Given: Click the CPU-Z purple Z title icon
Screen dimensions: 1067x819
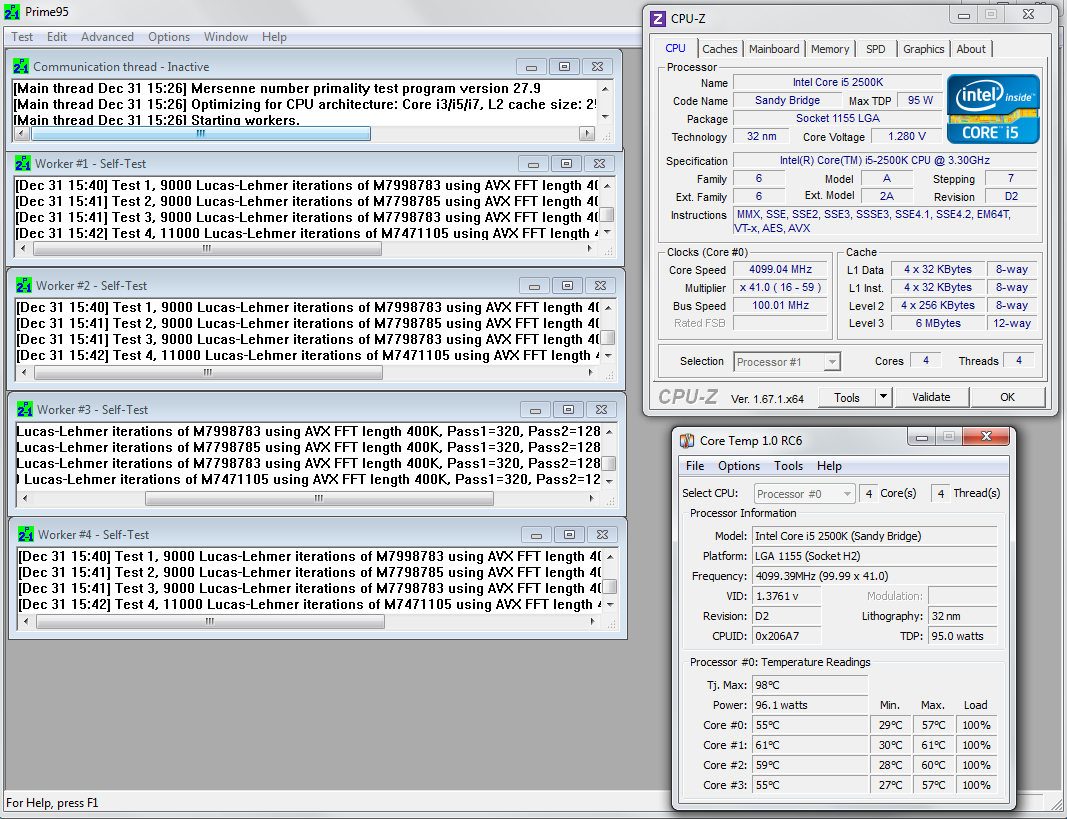Looking at the screenshot, I should click(x=658, y=18).
